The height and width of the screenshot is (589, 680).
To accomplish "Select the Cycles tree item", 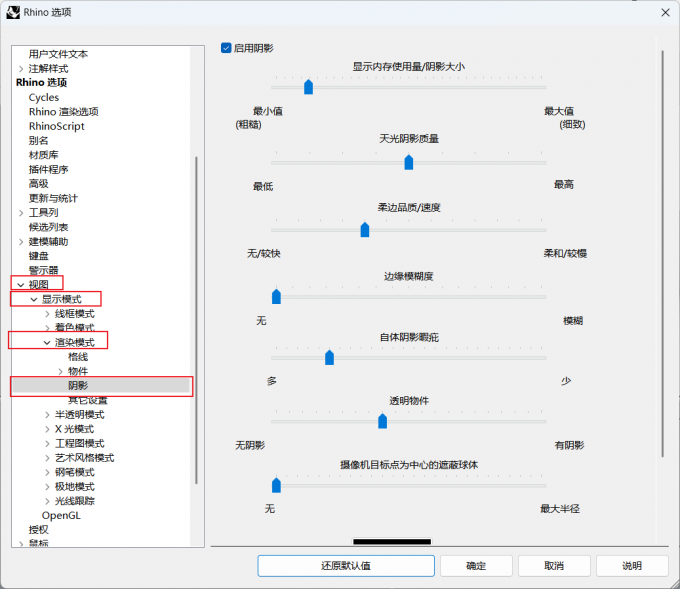I will [44, 97].
